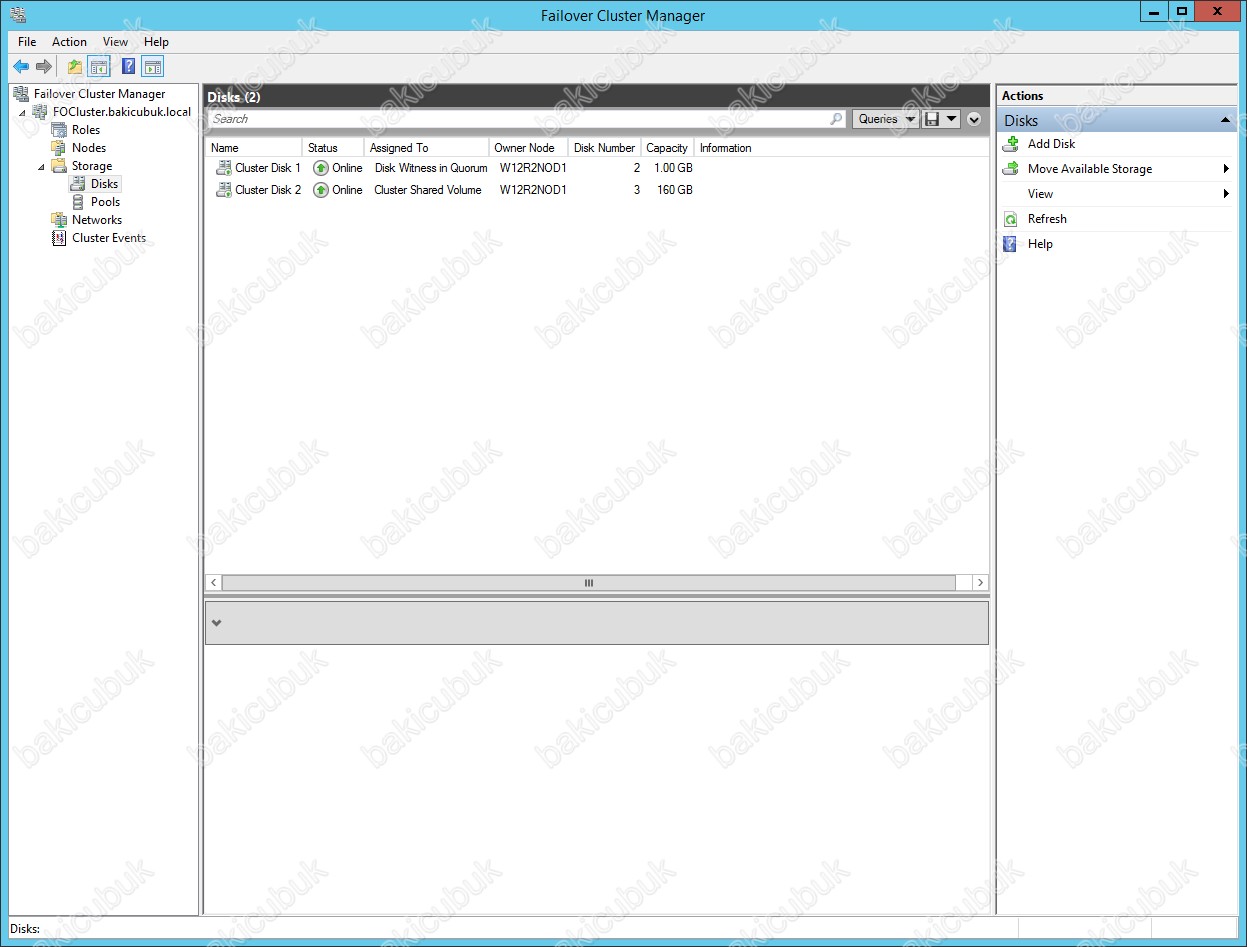Click the "Cluster Shared Volume" cell
The height and width of the screenshot is (947, 1247).
click(428, 190)
